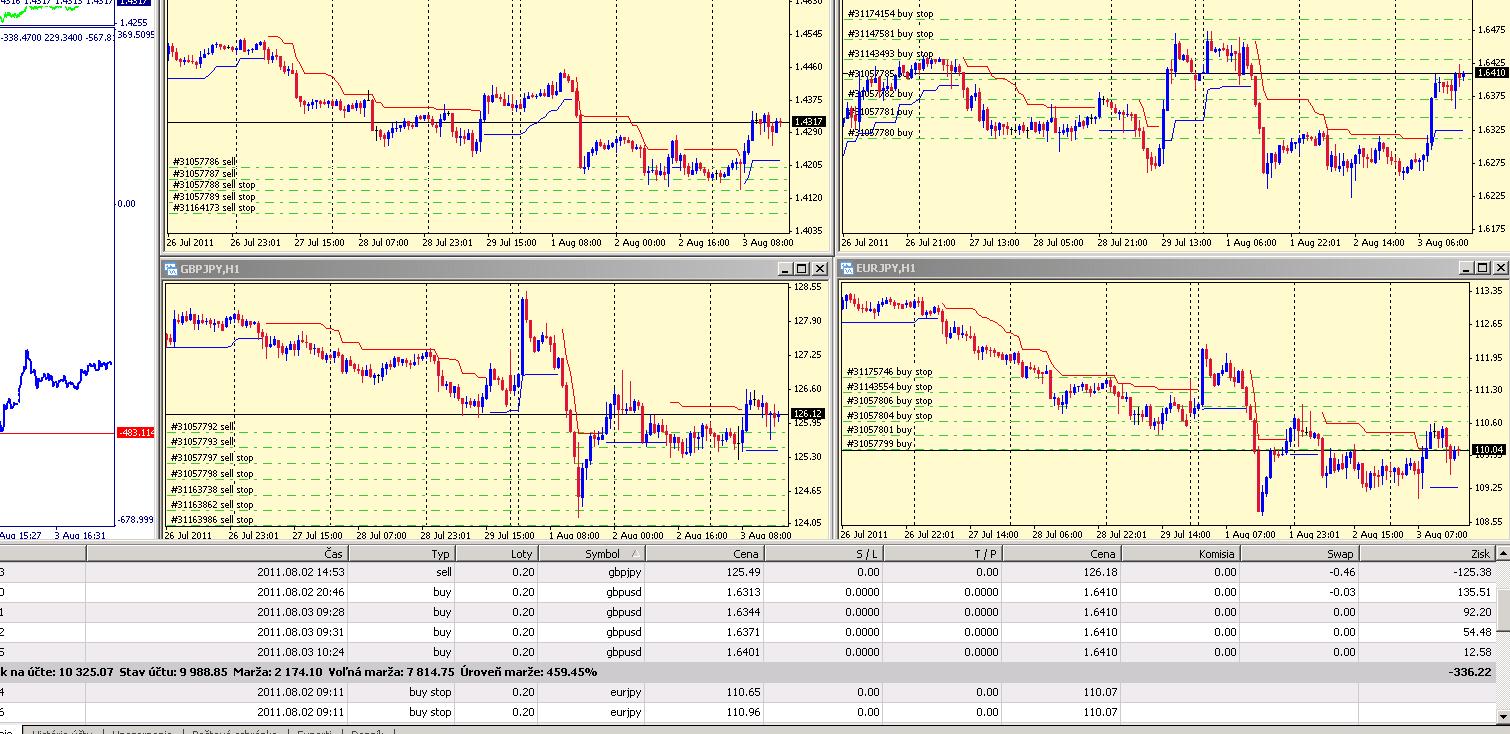This screenshot has width=1510, height=734.
Task: Click the current price tag 126.12 on GBPJPY scale
Action: click(808, 414)
